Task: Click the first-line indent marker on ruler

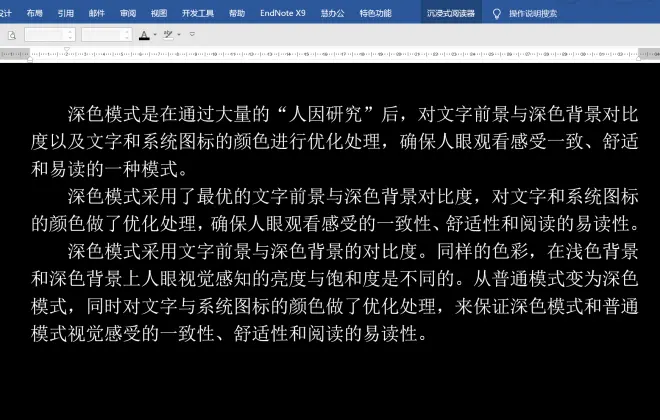Action: (x=67, y=50)
